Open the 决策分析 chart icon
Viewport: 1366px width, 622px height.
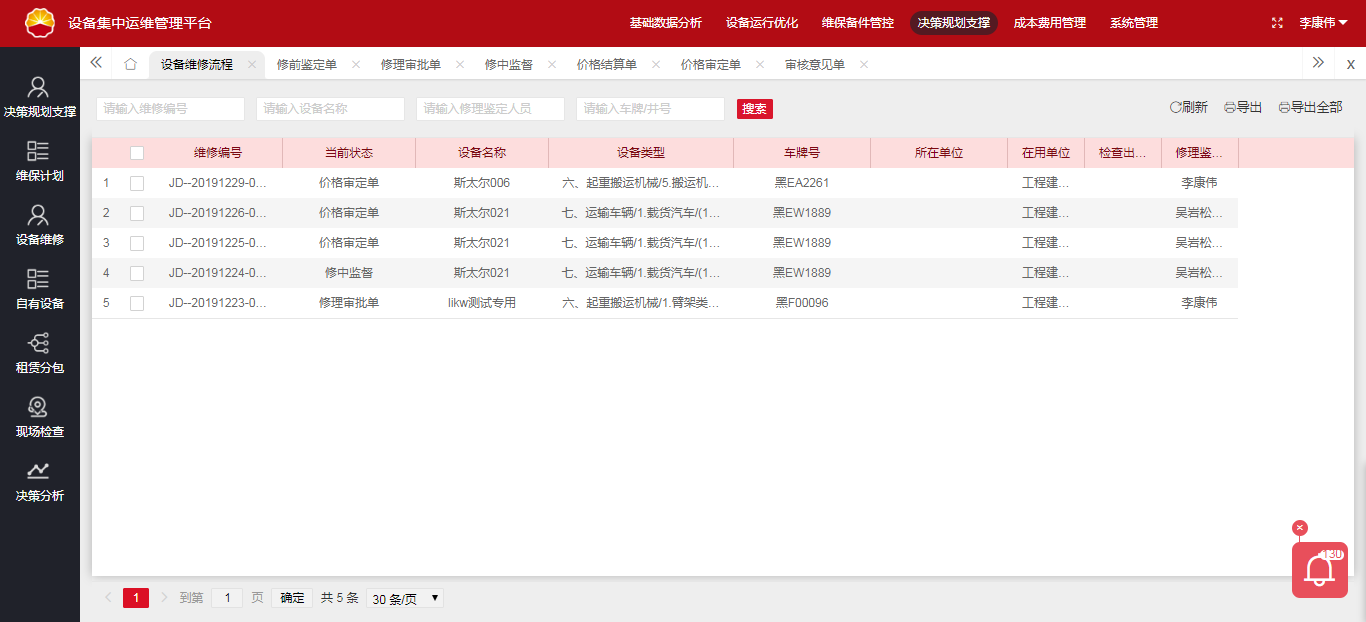pyautogui.click(x=39, y=472)
